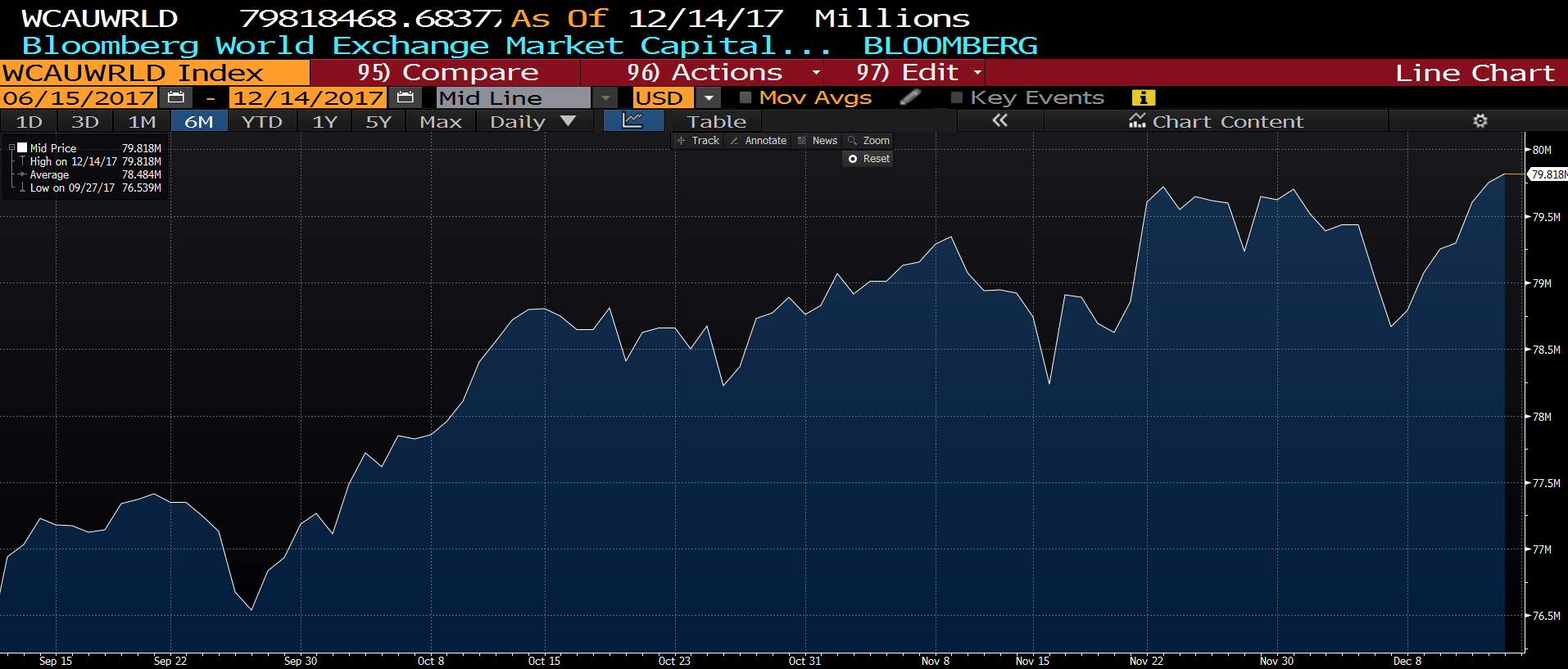The height and width of the screenshot is (669, 1568).
Task: Select the Max range tab
Action: 441,121
